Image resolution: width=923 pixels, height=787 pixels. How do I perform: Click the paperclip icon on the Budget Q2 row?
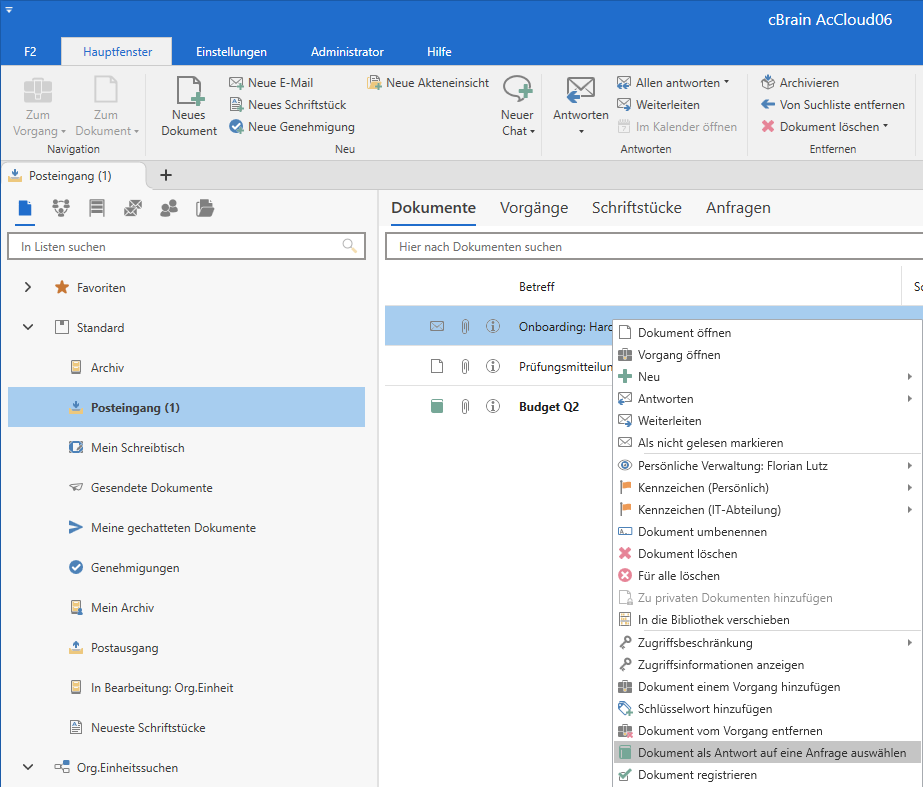[465, 406]
